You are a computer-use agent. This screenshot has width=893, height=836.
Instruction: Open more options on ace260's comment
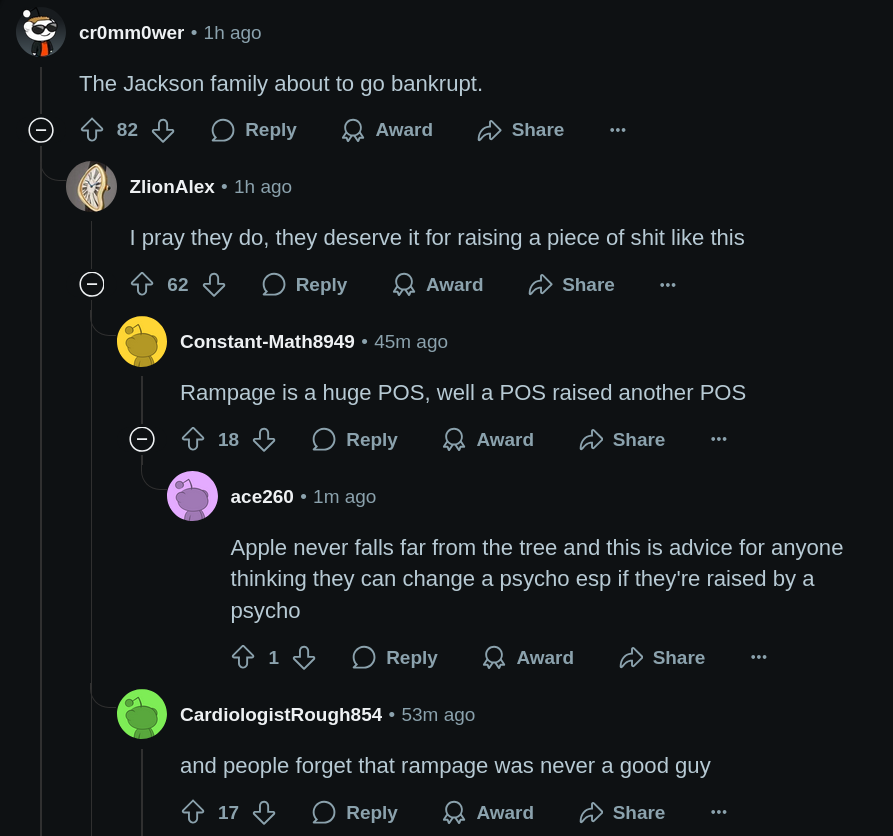pyautogui.click(x=759, y=657)
